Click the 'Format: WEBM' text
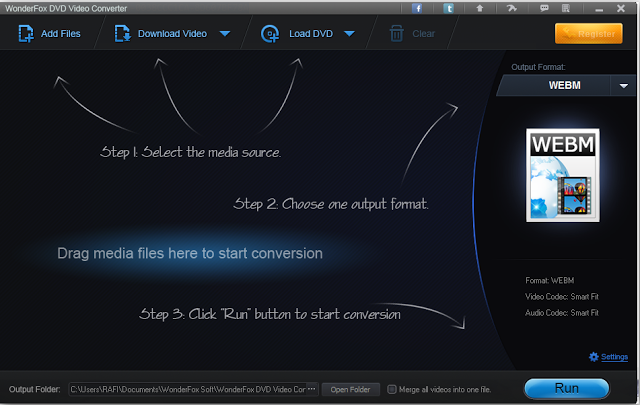This screenshot has height=405, width=640. tap(549, 280)
